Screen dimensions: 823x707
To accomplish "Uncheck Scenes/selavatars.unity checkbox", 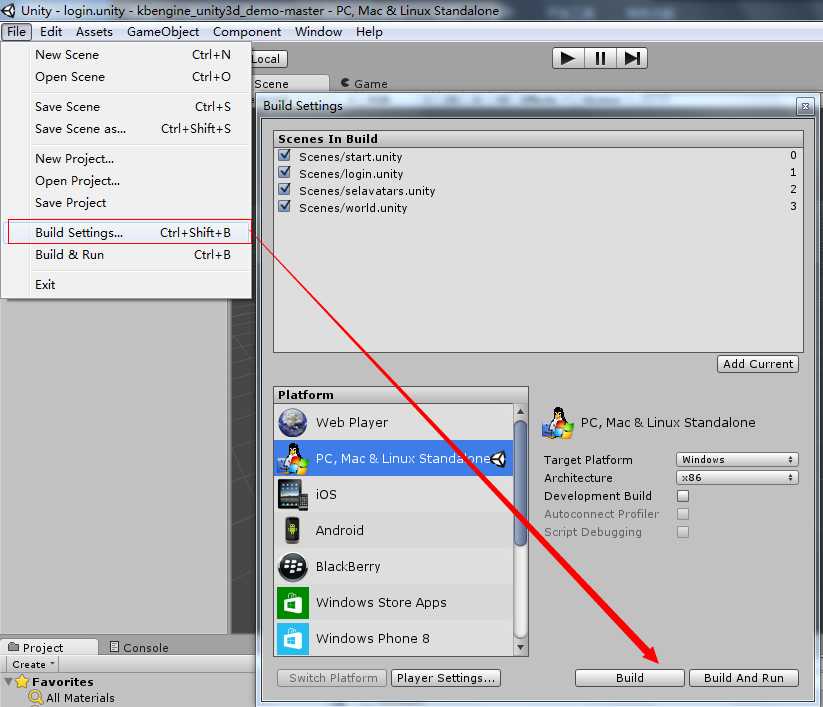I will pyautogui.click(x=284, y=189).
